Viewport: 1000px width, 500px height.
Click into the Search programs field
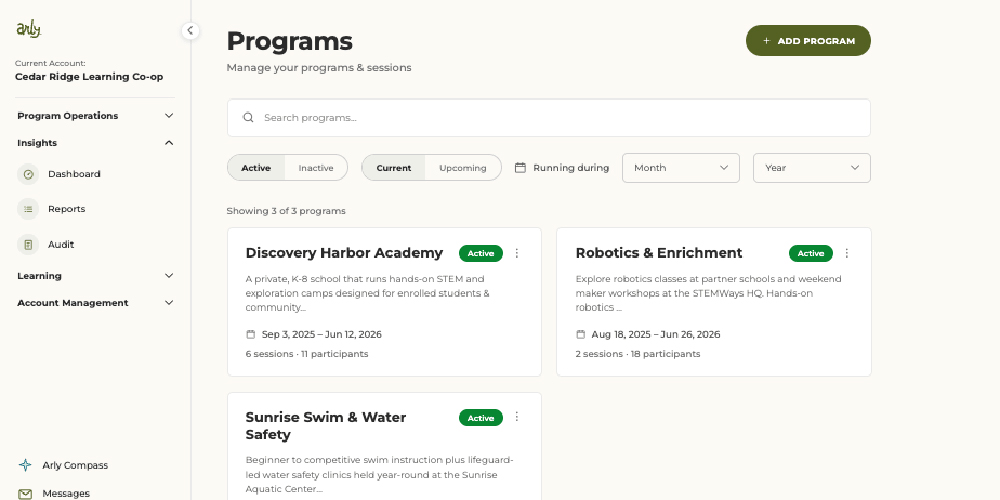pyautogui.click(x=548, y=117)
